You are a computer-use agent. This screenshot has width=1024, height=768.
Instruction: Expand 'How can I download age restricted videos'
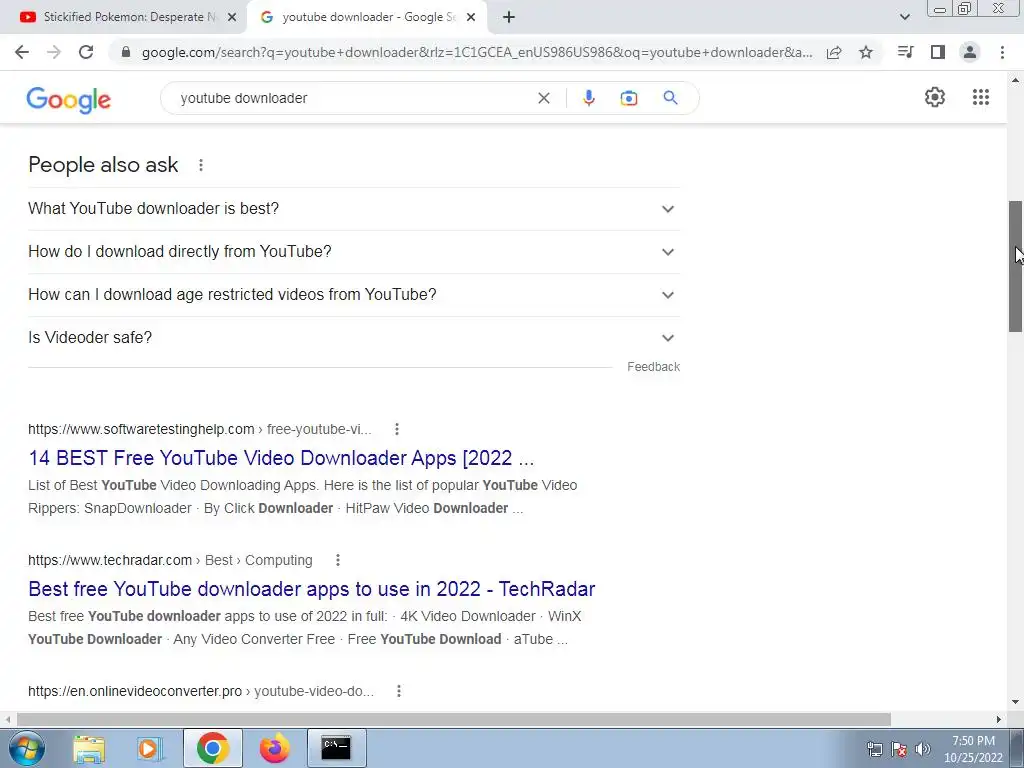(354, 295)
